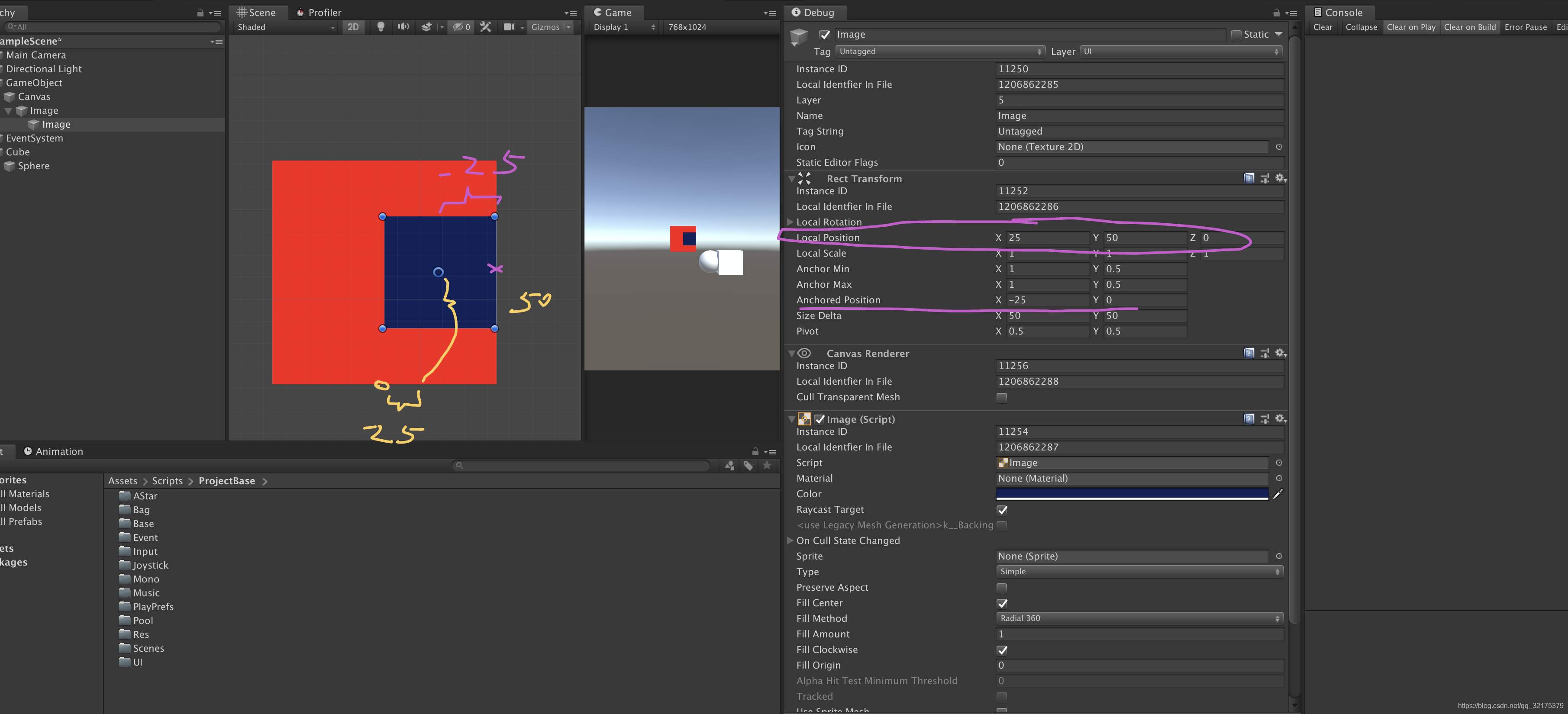Image resolution: width=1568 pixels, height=714 pixels.
Task: Expand the Local Rotation property
Action: click(x=790, y=222)
